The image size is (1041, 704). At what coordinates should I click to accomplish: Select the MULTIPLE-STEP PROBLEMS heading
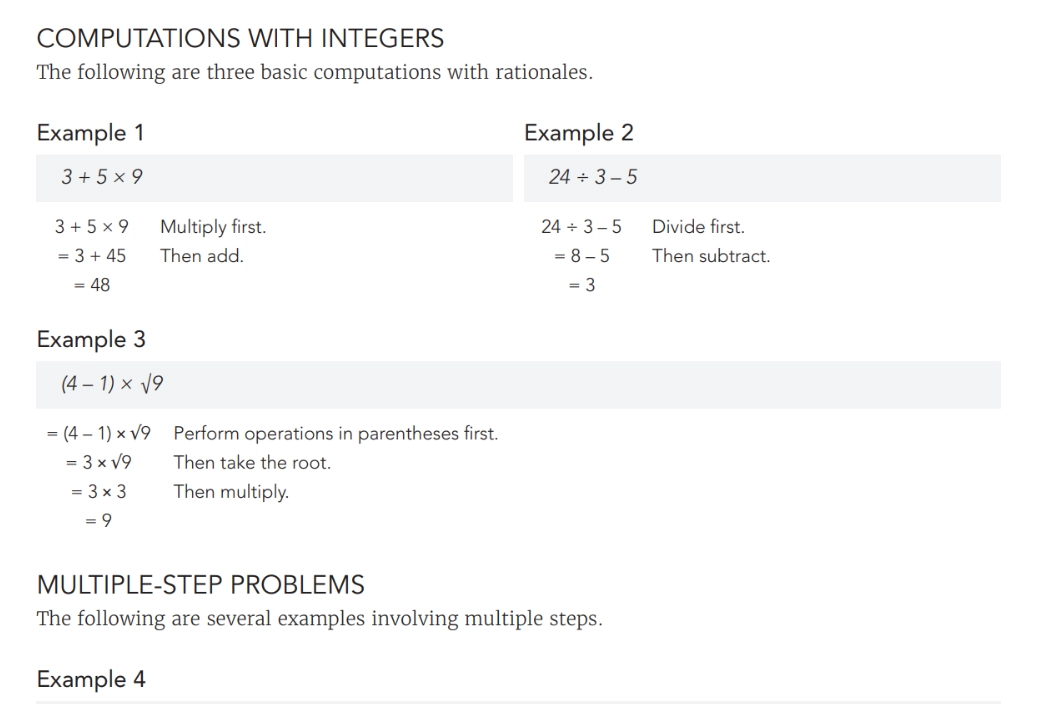click(x=200, y=584)
